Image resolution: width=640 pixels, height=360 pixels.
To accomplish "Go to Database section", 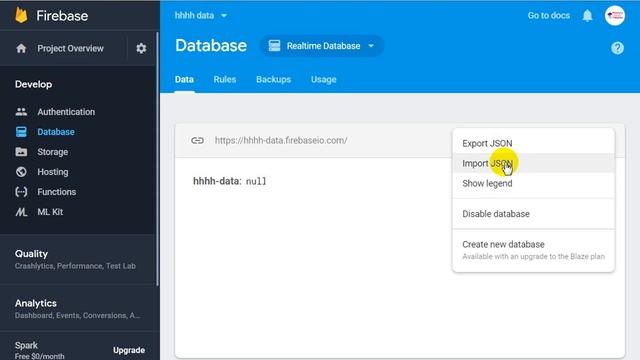I will [x=56, y=132].
